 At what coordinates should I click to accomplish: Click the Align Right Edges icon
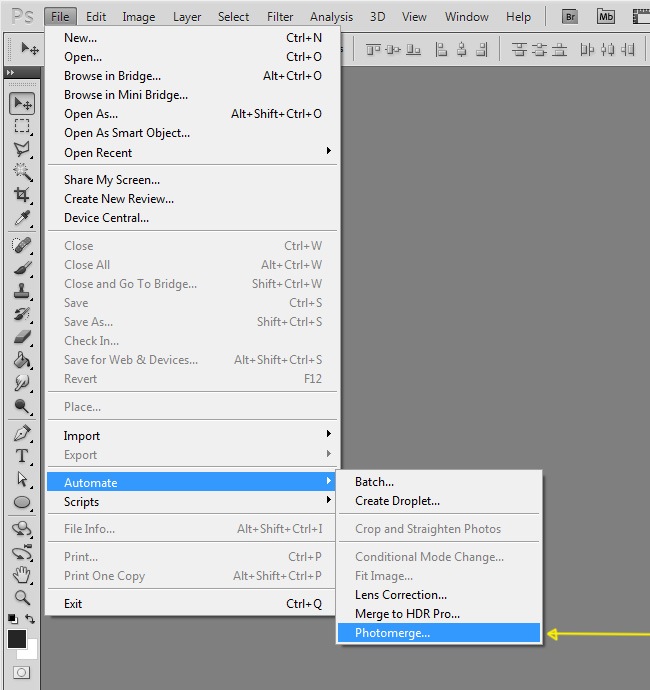[x=482, y=50]
